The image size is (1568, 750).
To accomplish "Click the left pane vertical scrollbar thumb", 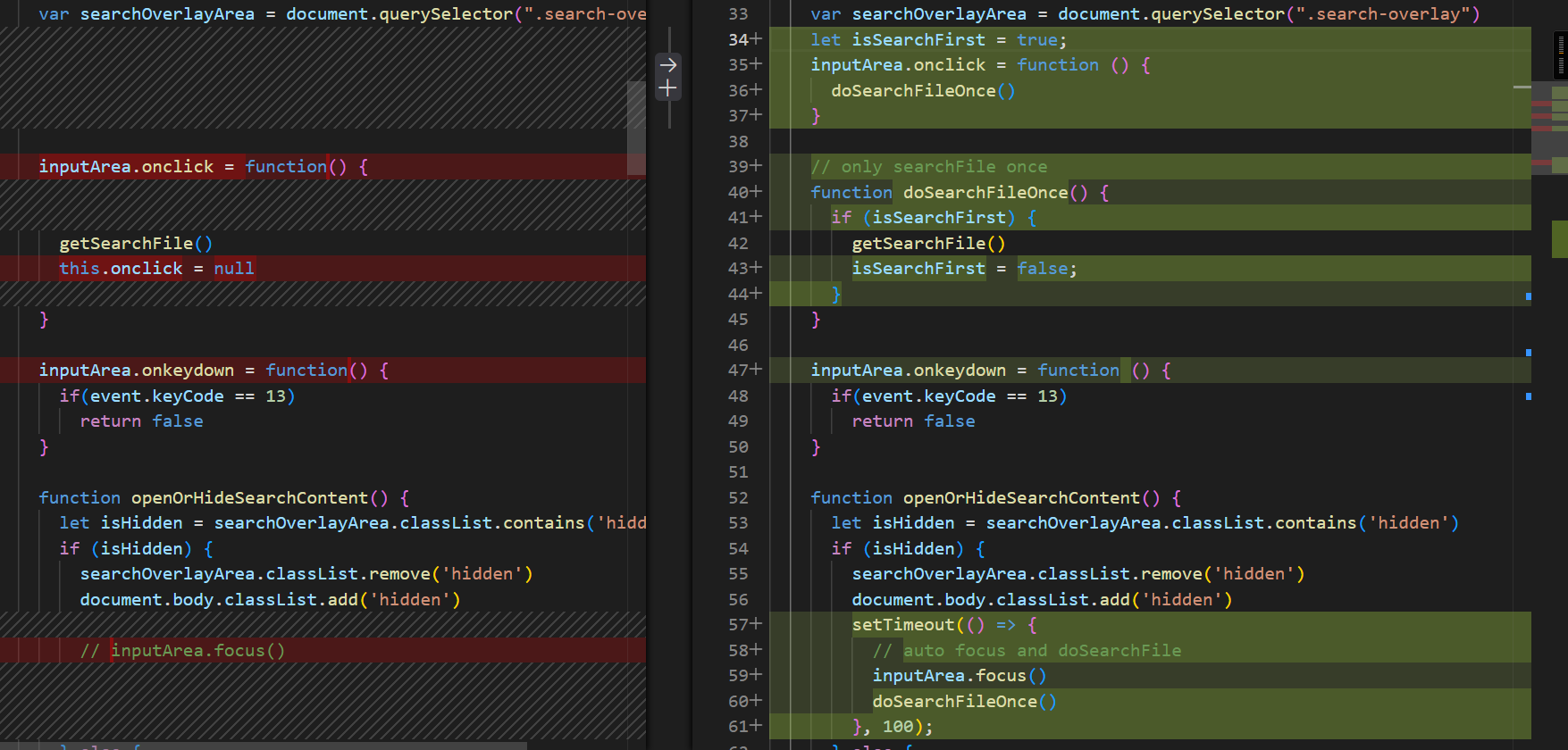I will tap(636, 128).
